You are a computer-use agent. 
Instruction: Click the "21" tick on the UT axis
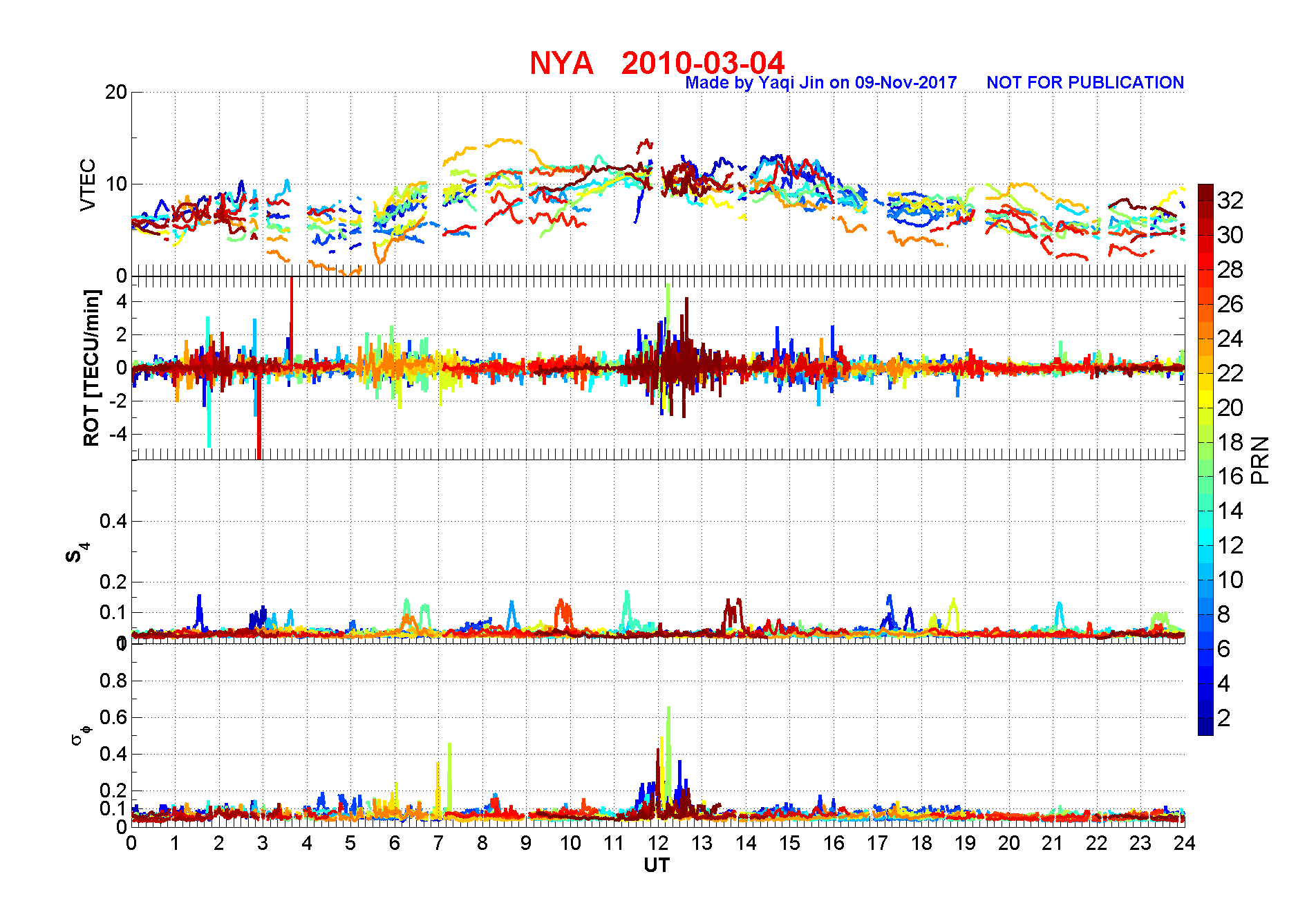click(x=1053, y=843)
